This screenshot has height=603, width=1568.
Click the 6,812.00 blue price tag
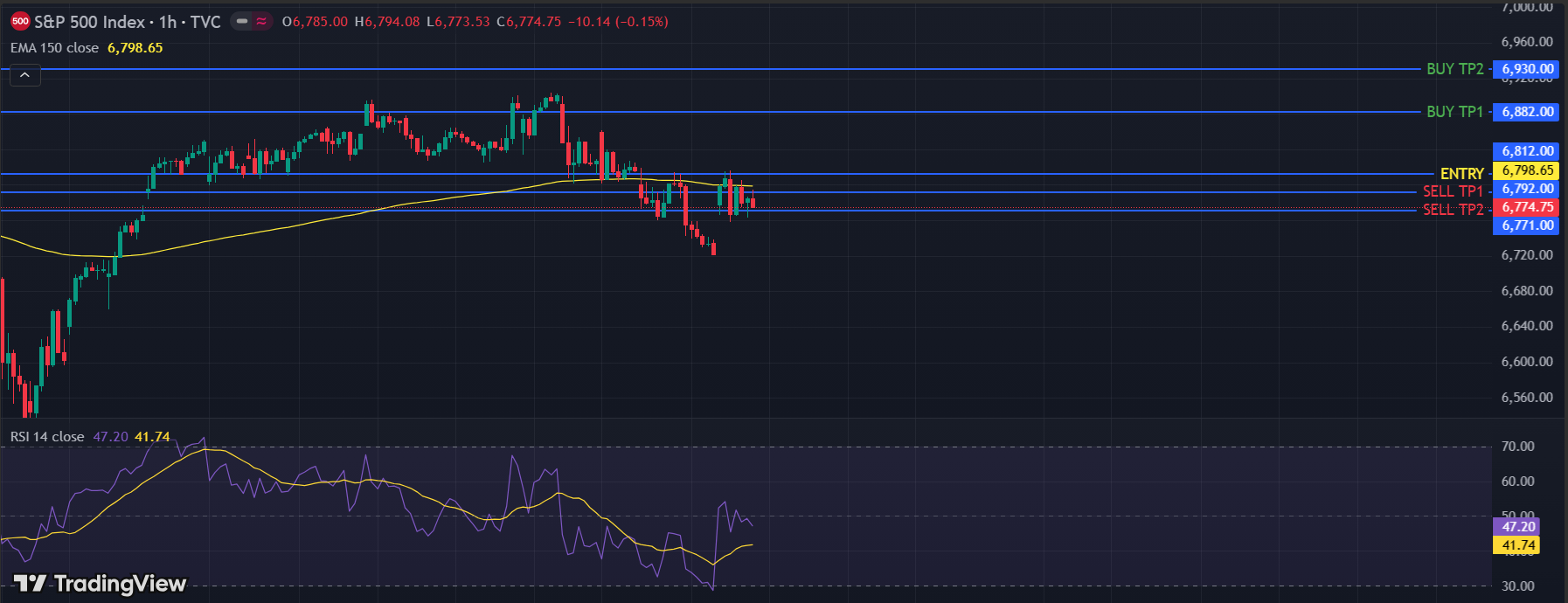(x=1527, y=151)
